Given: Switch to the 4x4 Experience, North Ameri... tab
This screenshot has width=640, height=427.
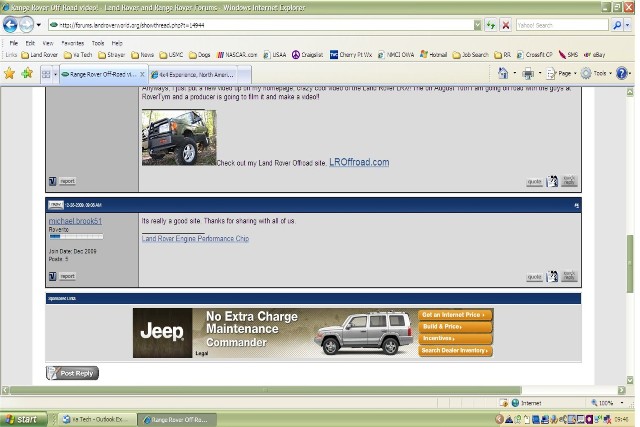Looking at the screenshot, I should pyautogui.click(x=192, y=75).
